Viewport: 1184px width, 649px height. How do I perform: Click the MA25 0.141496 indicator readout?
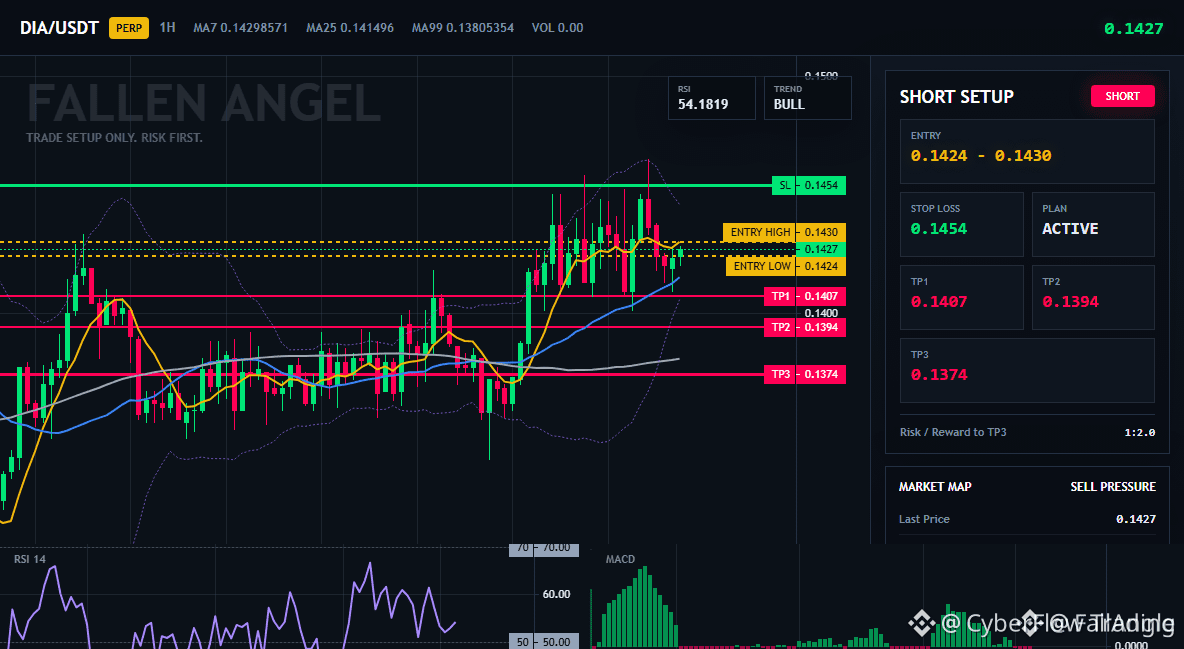pos(350,28)
